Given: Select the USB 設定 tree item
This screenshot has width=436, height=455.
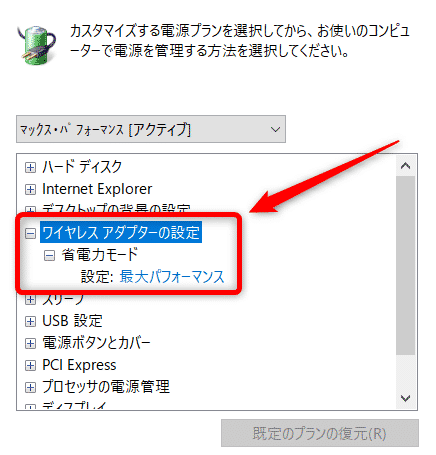Looking at the screenshot, I should [x=72, y=321].
